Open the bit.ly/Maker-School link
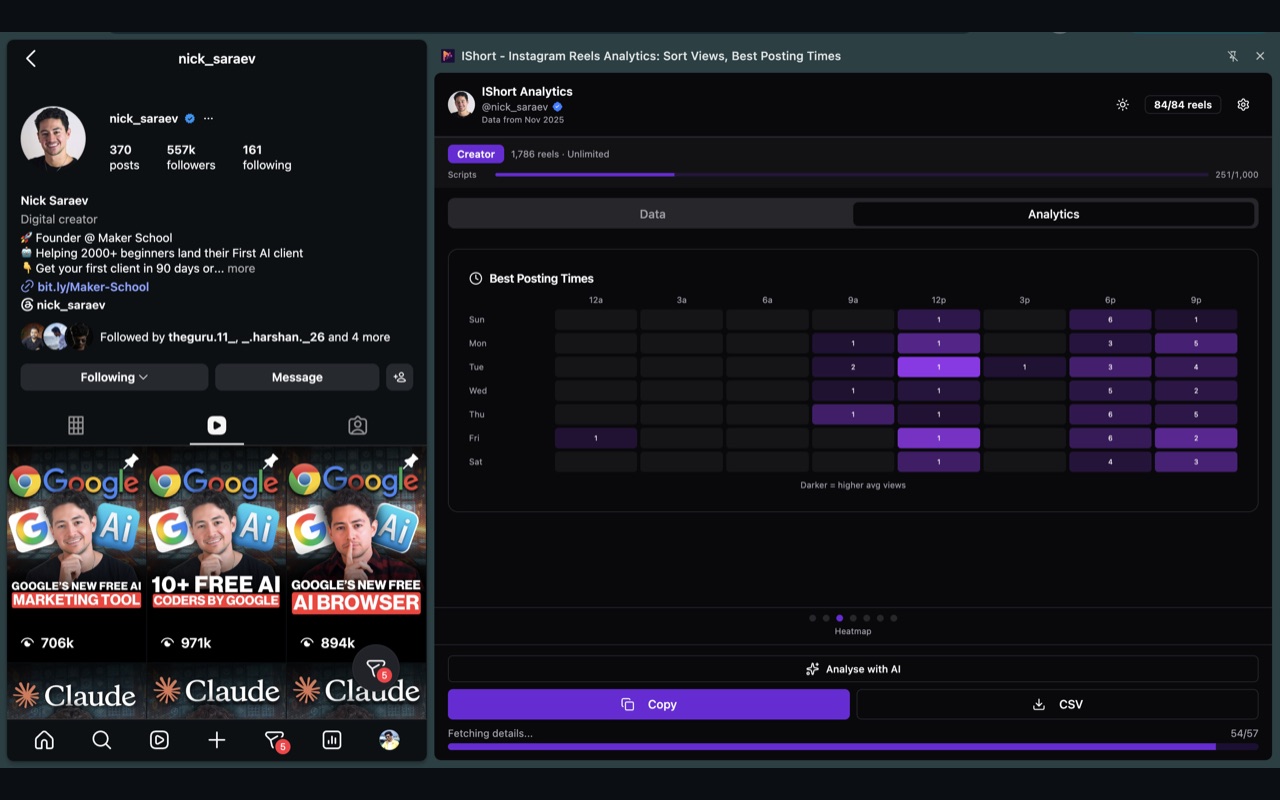The width and height of the screenshot is (1280, 800). pyautogui.click(x=93, y=287)
